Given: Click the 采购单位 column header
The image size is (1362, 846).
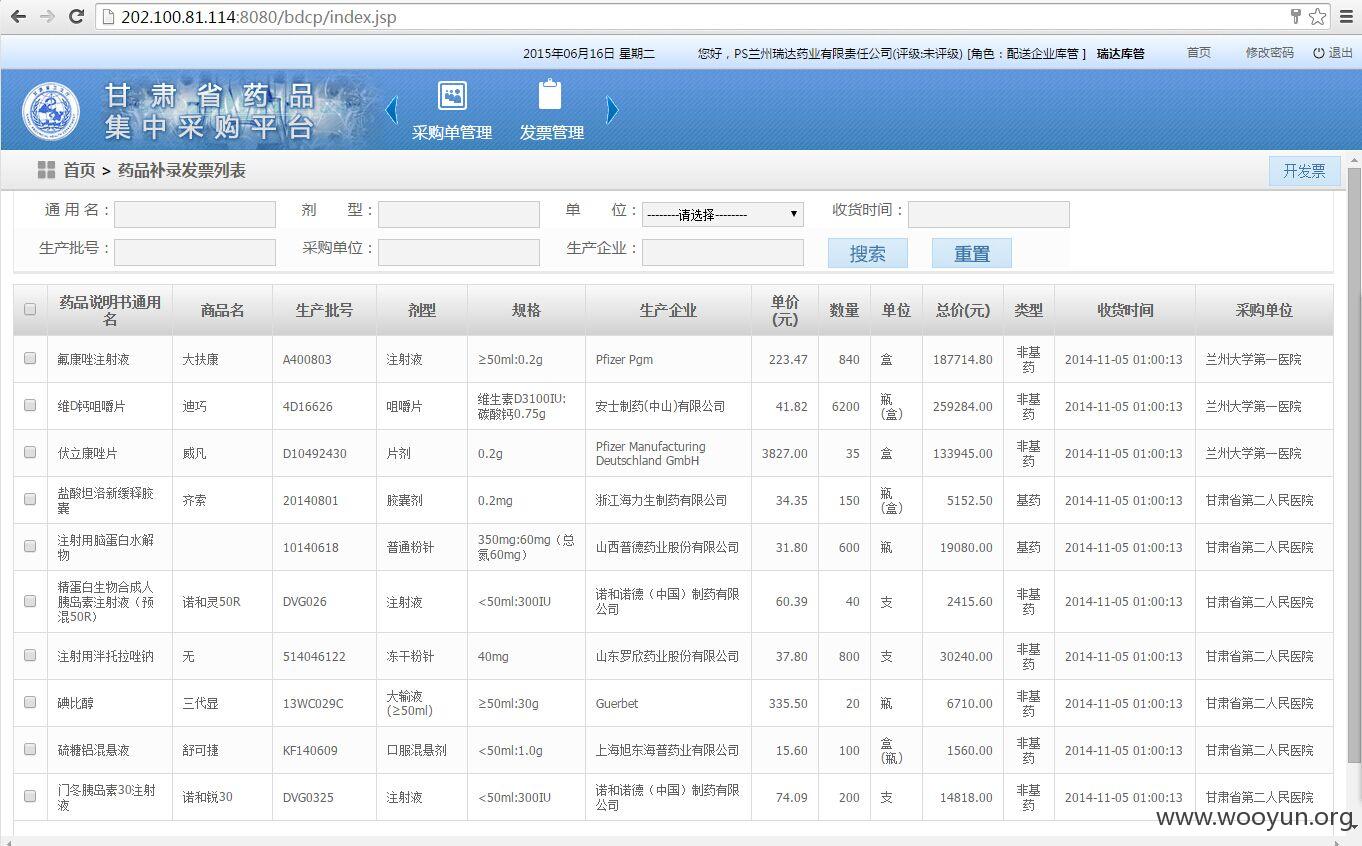Looking at the screenshot, I should 1264,310.
